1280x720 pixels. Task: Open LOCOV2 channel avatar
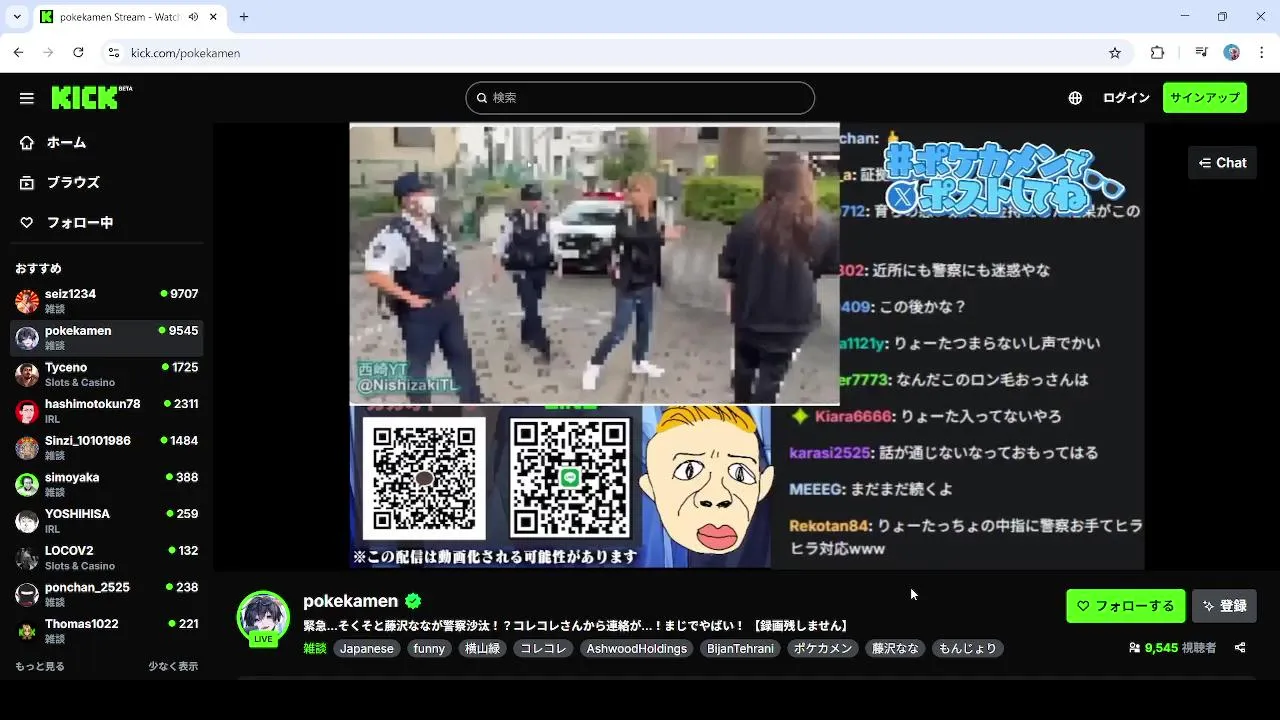27,558
